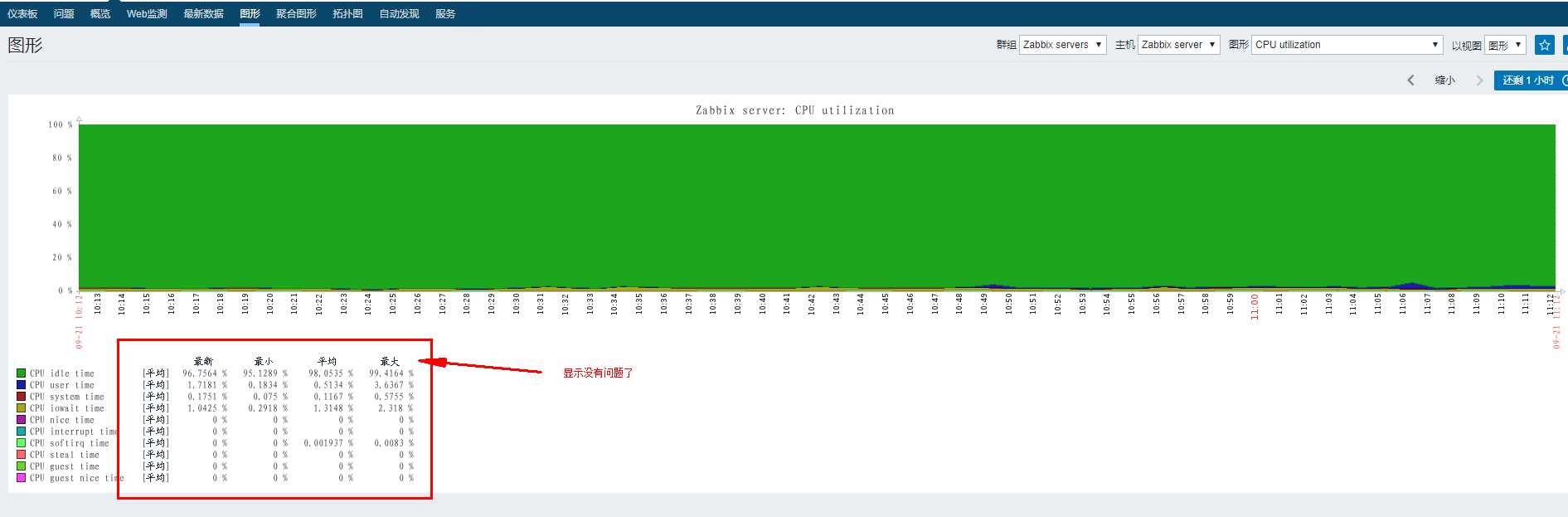Click the CPU guest time color swatch
This screenshot has height=517, width=1568.
[22, 466]
